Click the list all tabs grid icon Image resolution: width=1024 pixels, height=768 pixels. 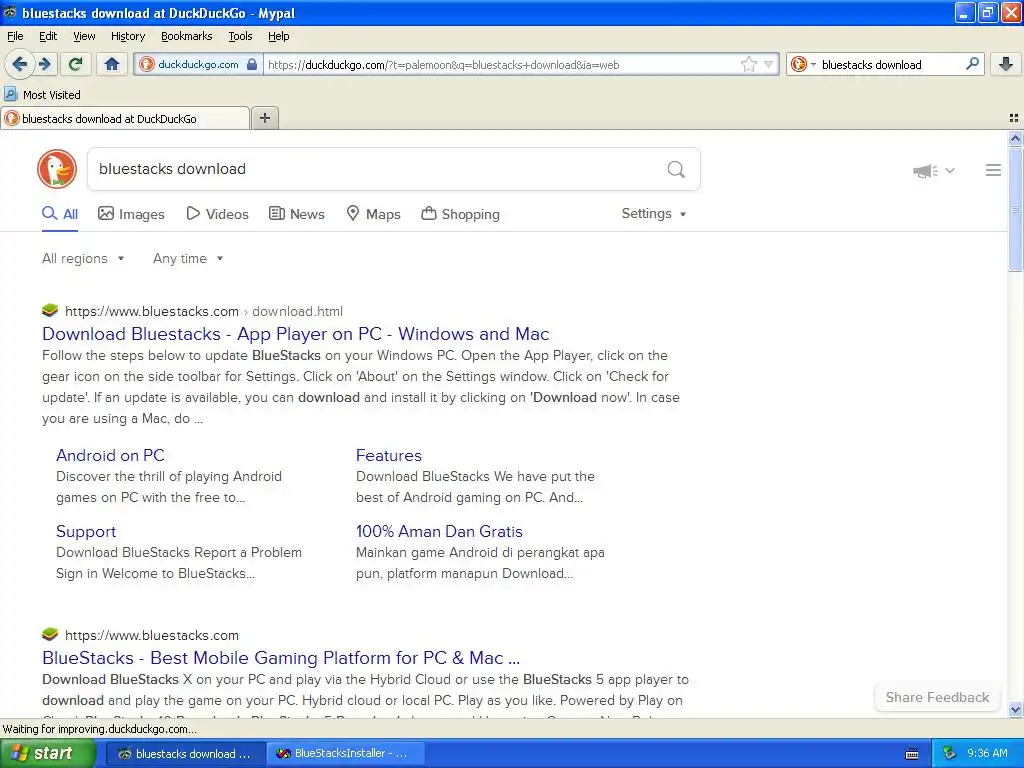click(x=1014, y=118)
